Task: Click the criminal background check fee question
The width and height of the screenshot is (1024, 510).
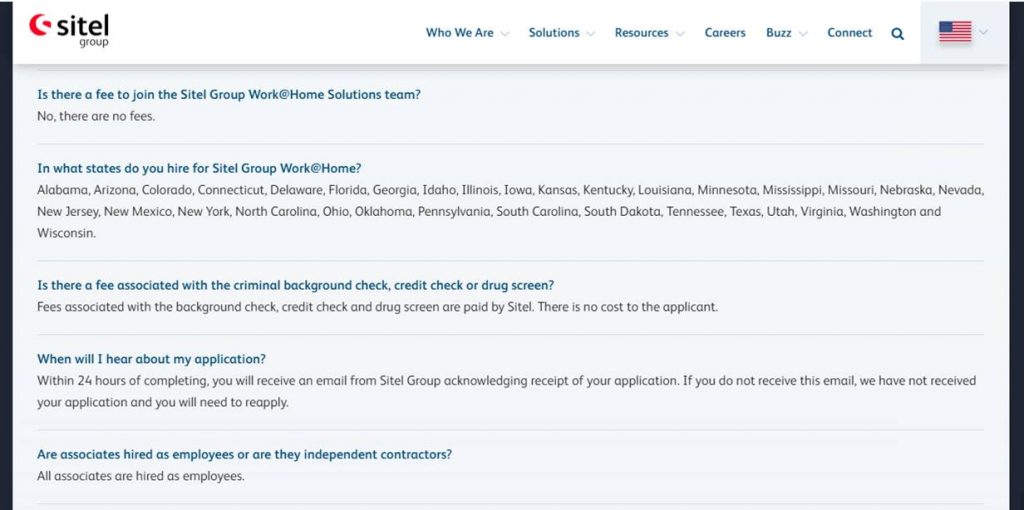Action: (x=295, y=285)
